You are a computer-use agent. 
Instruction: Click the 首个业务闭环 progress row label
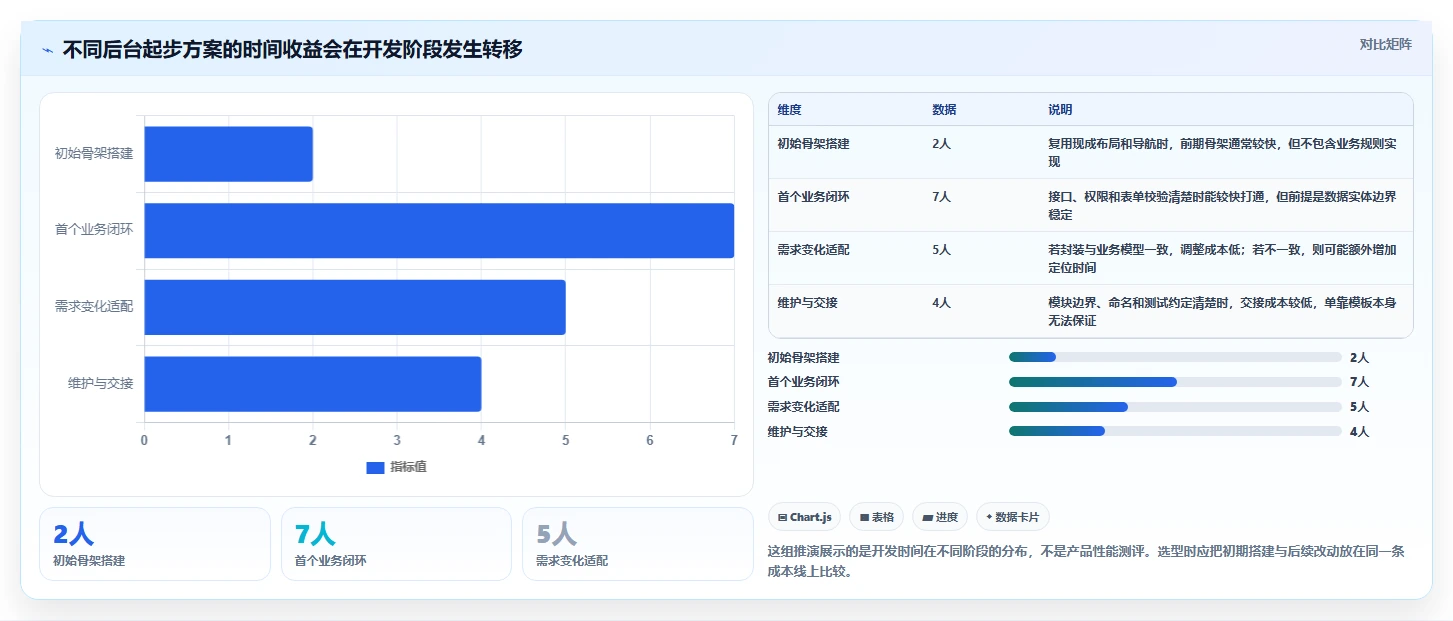point(804,382)
